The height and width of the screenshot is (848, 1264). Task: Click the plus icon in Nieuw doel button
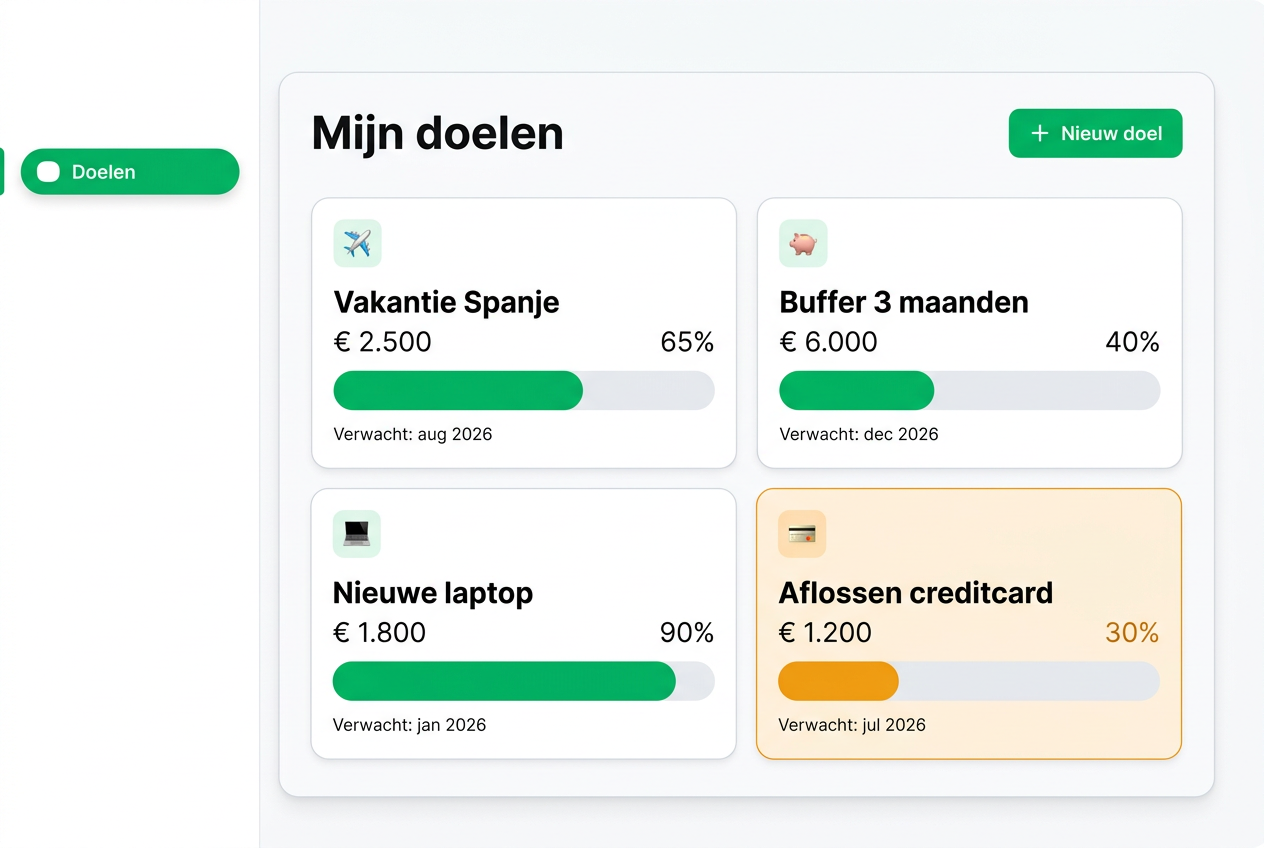[1039, 132]
